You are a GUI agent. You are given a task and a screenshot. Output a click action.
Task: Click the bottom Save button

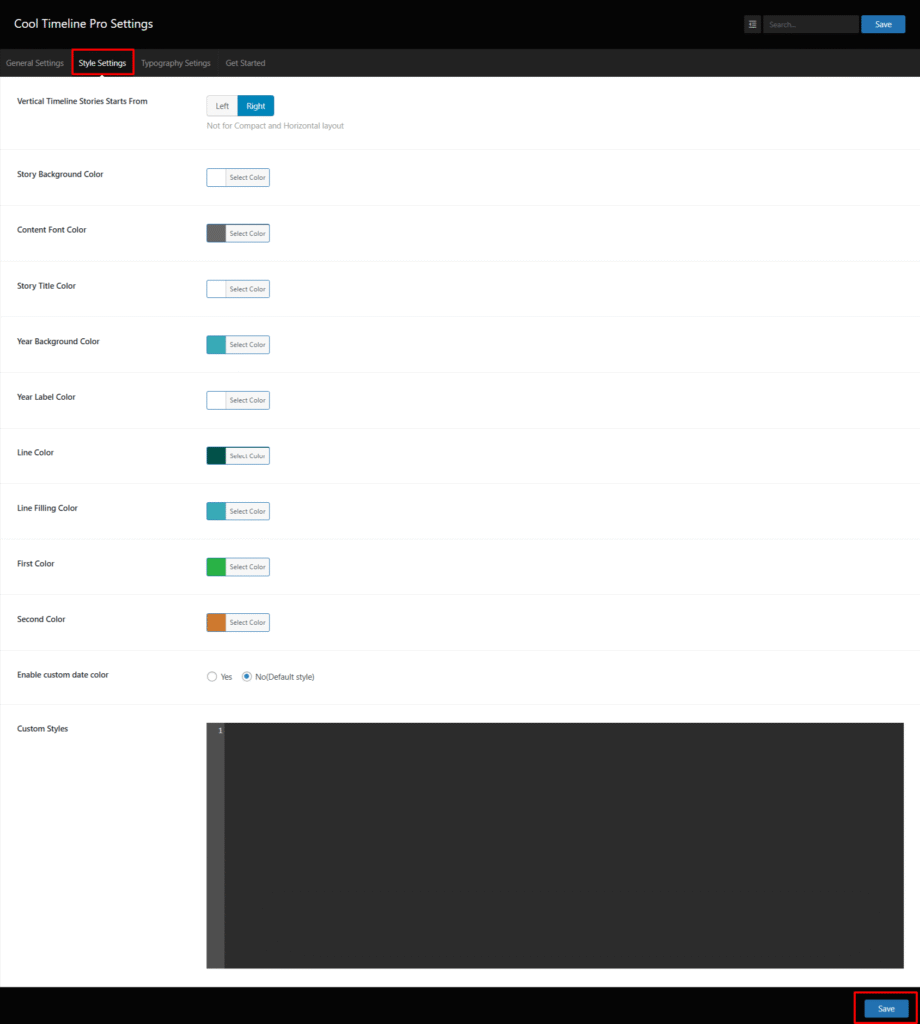885,1008
